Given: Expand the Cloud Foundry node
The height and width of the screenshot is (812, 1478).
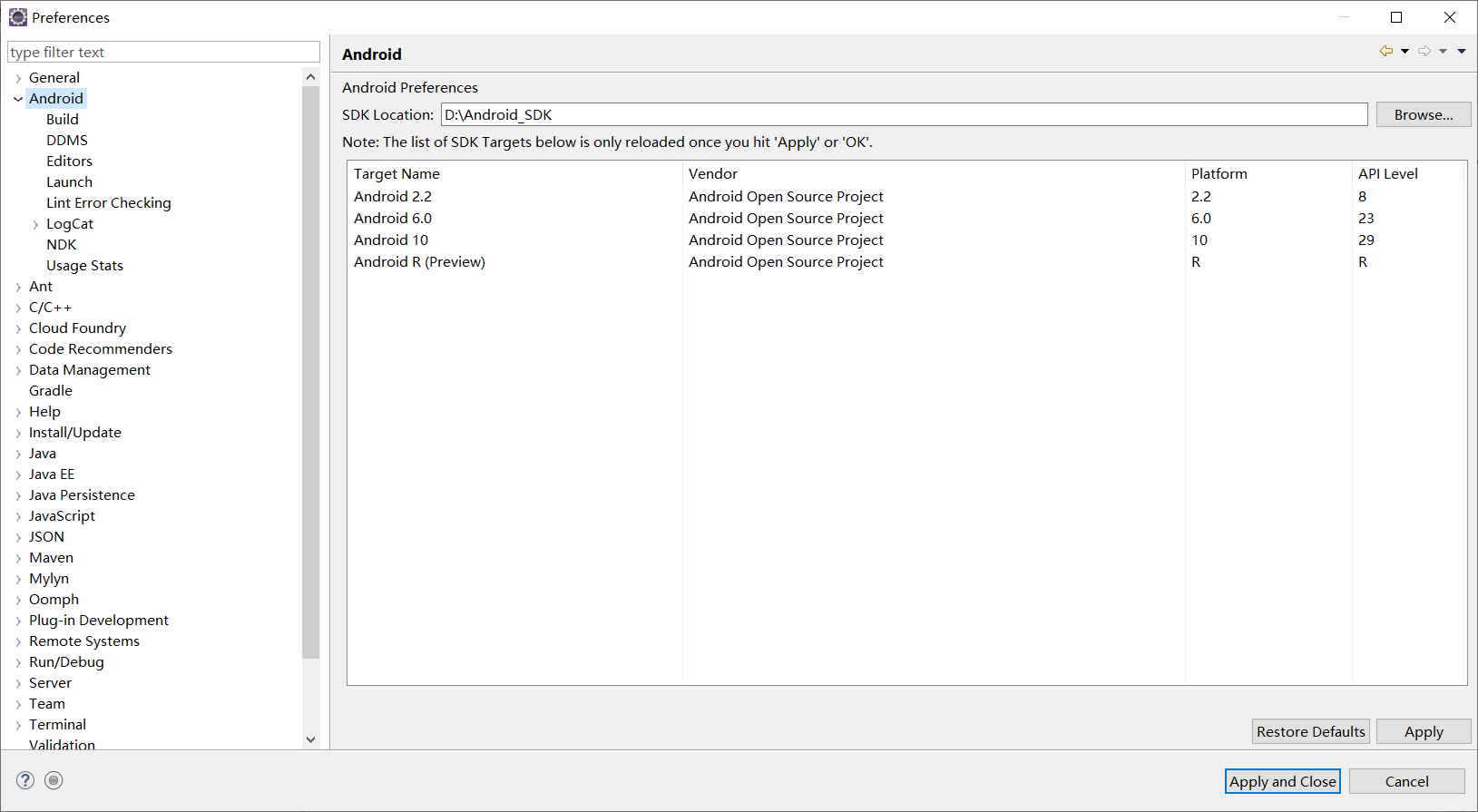Looking at the screenshot, I should tap(18, 329).
